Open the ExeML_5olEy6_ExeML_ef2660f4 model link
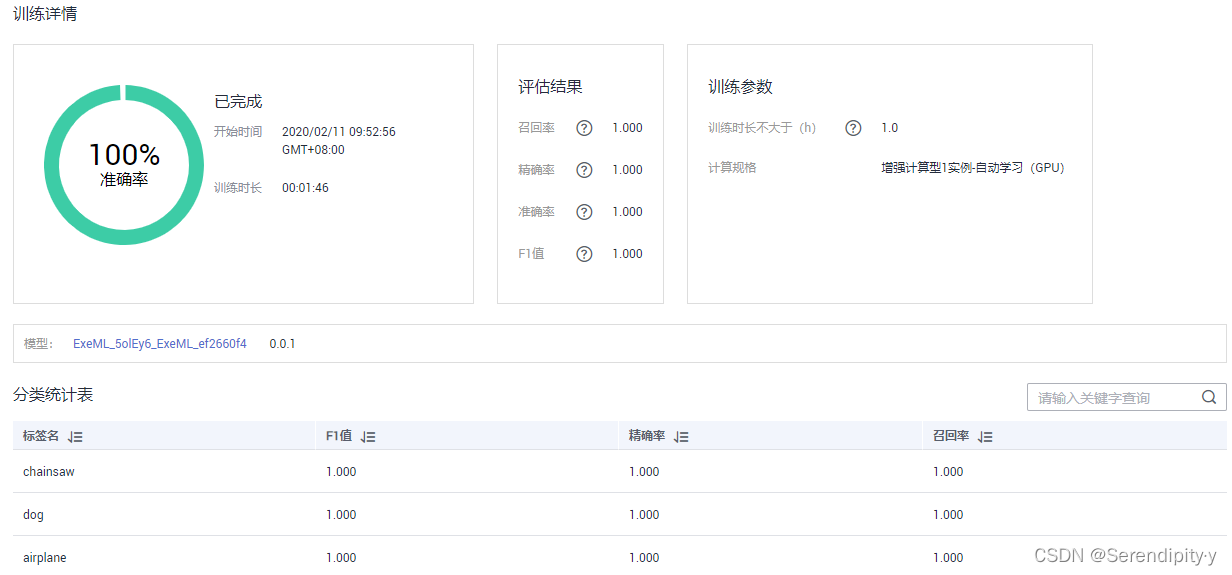This screenshot has width=1232, height=575. tap(160, 344)
